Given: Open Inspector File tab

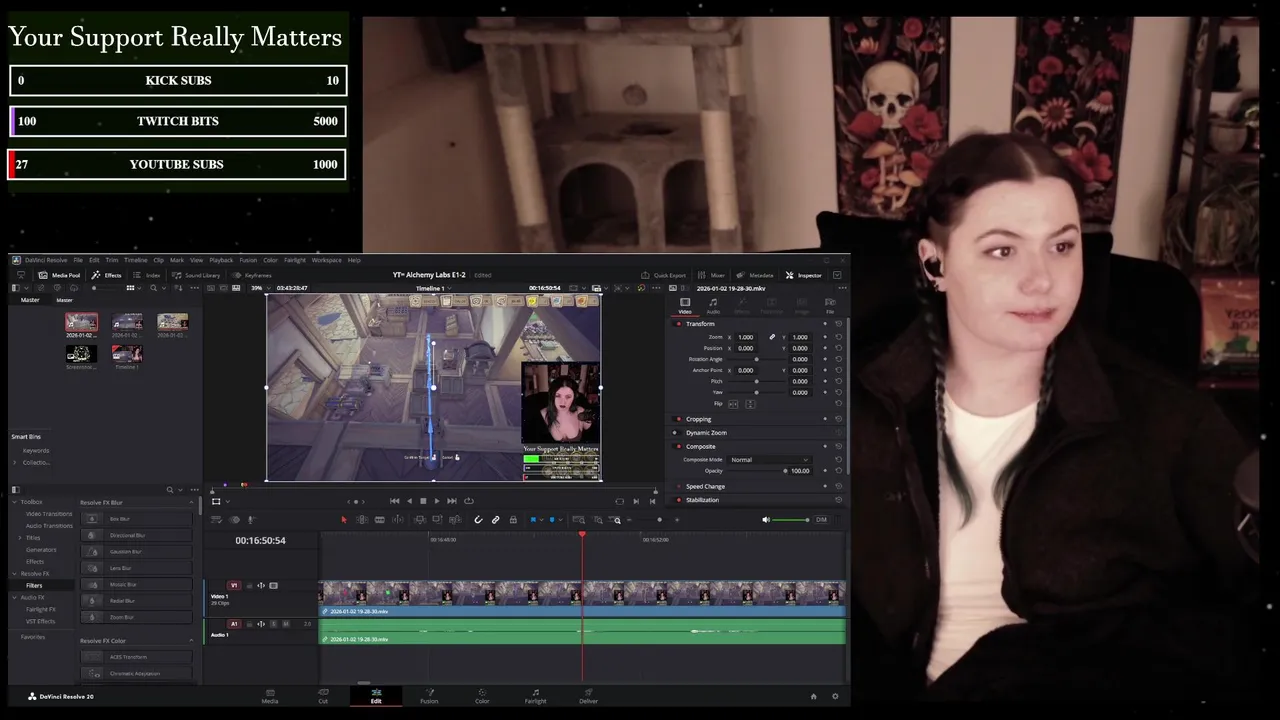Looking at the screenshot, I should 830,305.
